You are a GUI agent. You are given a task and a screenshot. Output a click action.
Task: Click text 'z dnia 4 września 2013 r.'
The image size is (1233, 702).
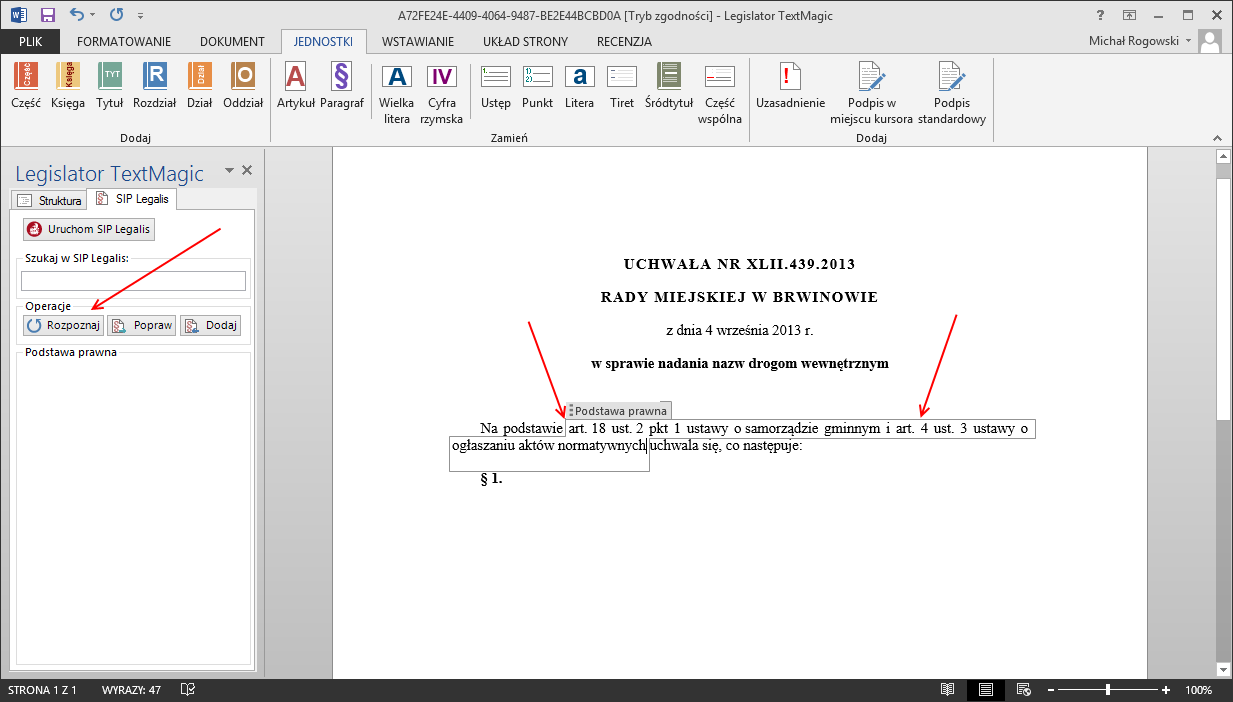(739, 329)
